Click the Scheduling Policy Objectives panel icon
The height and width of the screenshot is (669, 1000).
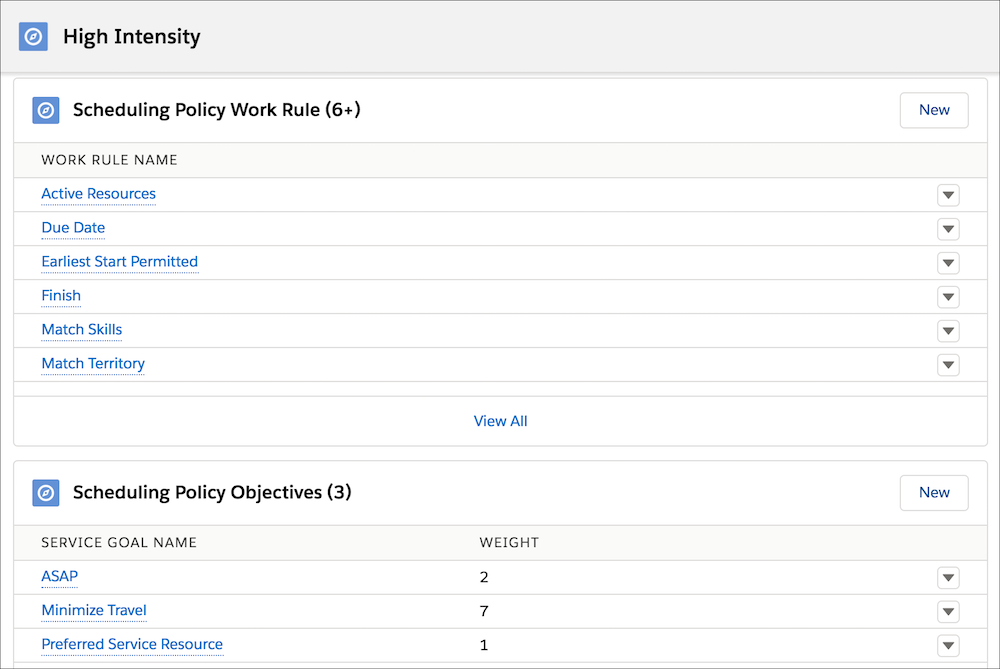pyautogui.click(x=45, y=492)
